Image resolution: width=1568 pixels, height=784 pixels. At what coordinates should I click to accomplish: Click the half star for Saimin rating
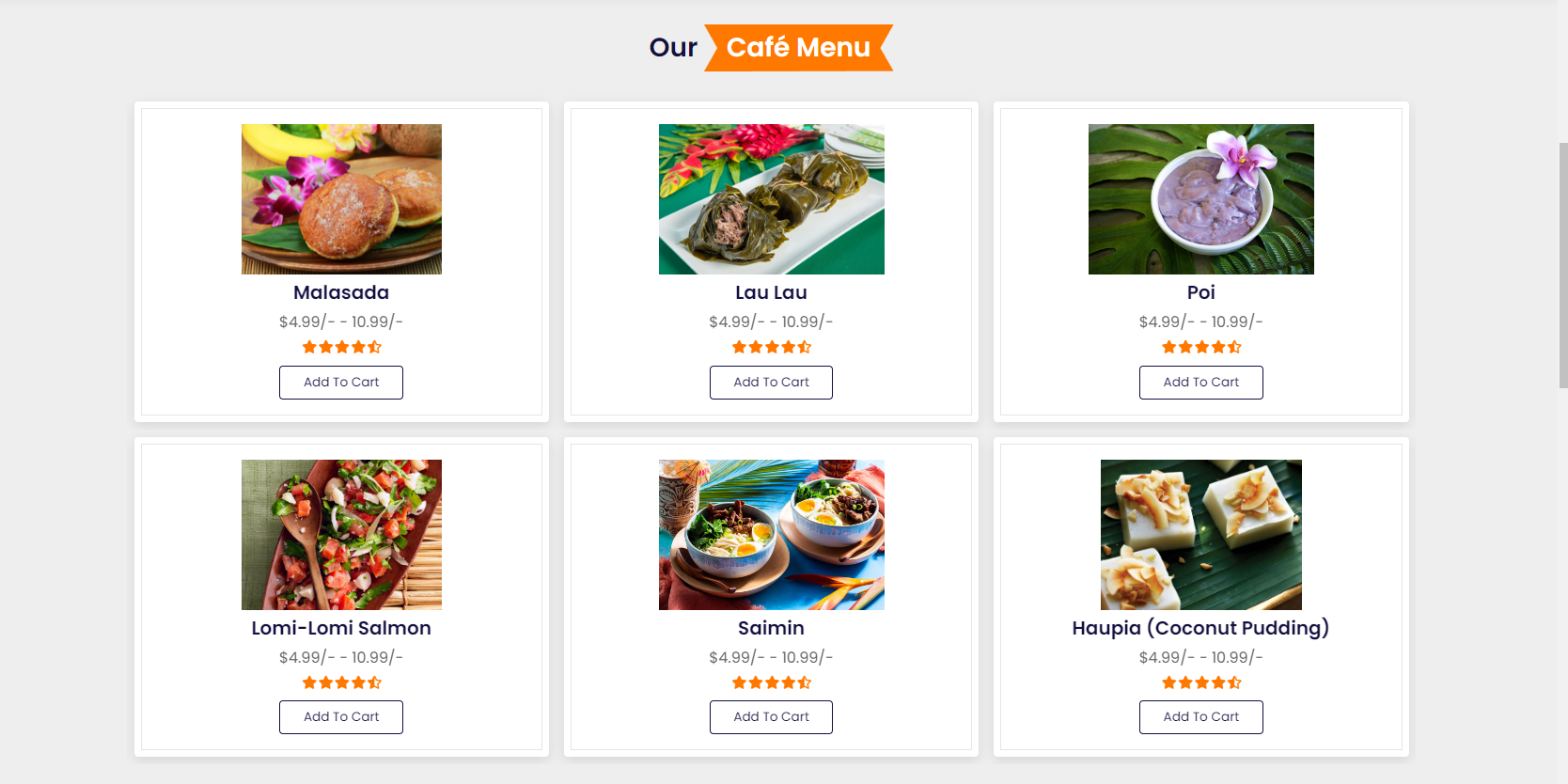click(x=805, y=682)
